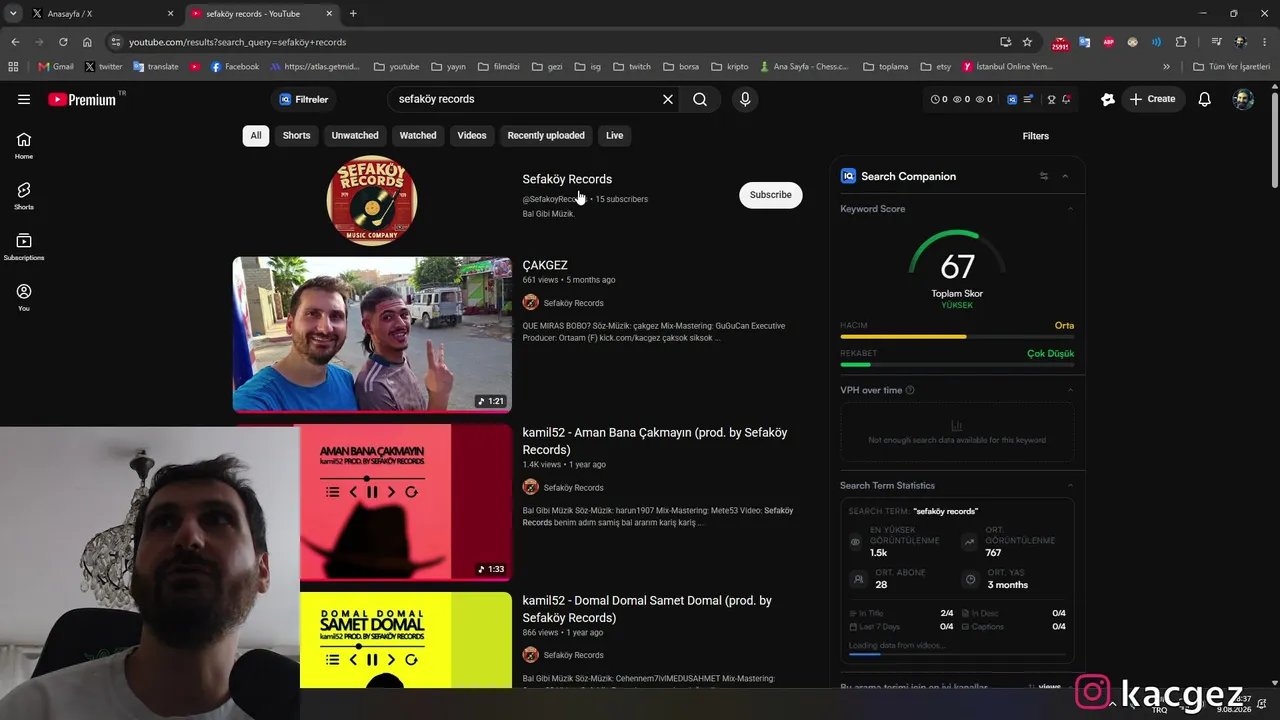This screenshot has width=1280, height=720.
Task: Click the vidIQ IQ icon in the stats bar
Action: click(x=1012, y=99)
